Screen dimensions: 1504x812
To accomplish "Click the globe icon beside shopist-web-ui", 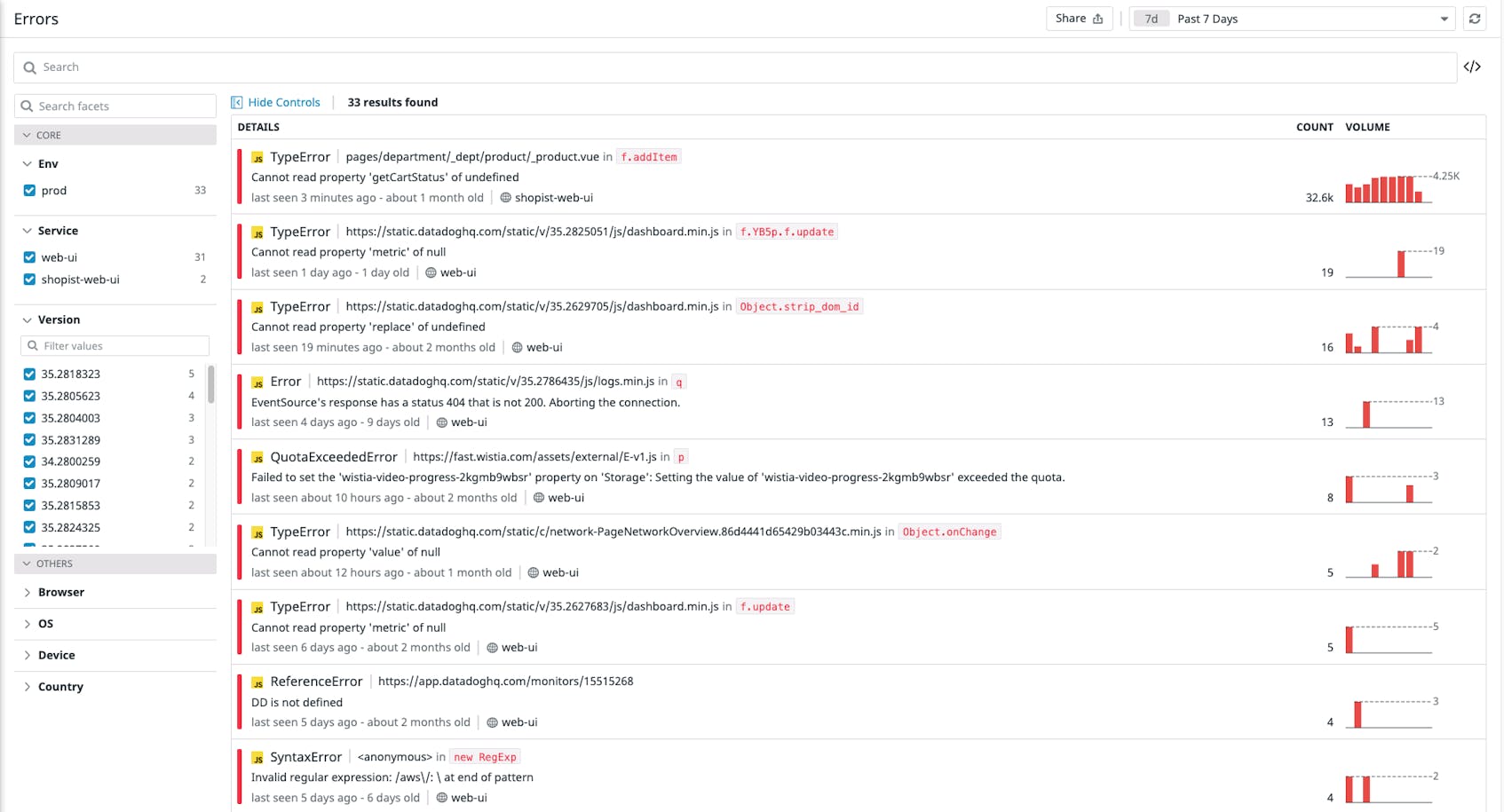I will click(x=504, y=197).
